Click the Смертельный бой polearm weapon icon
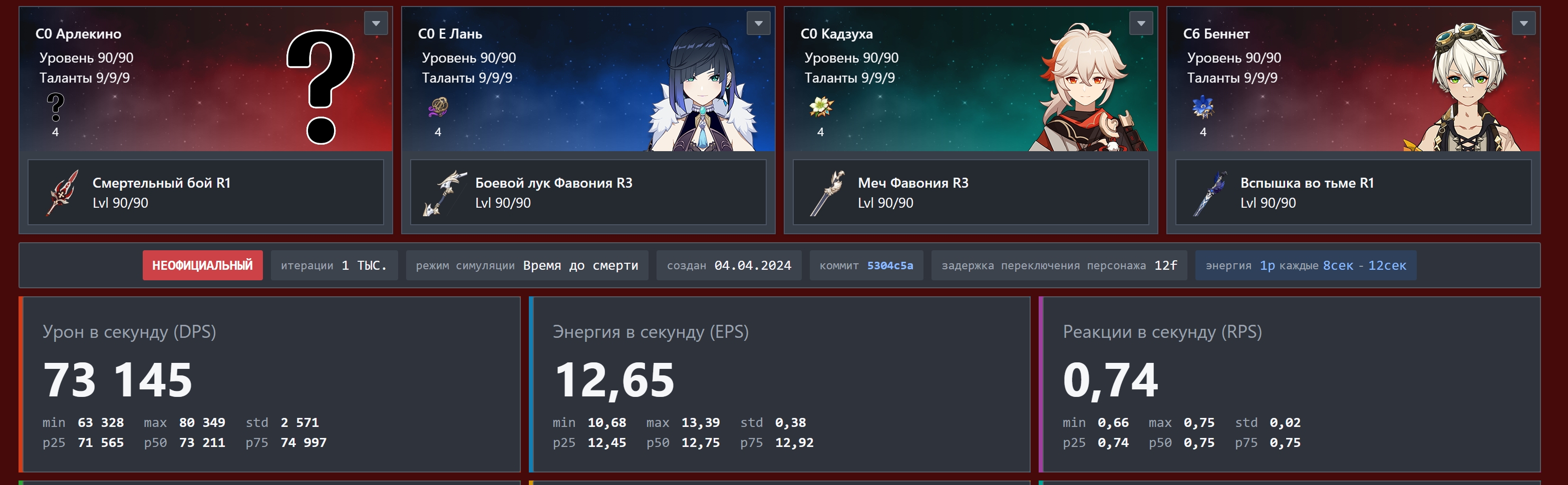The height and width of the screenshot is (485, 1568). 62,193
